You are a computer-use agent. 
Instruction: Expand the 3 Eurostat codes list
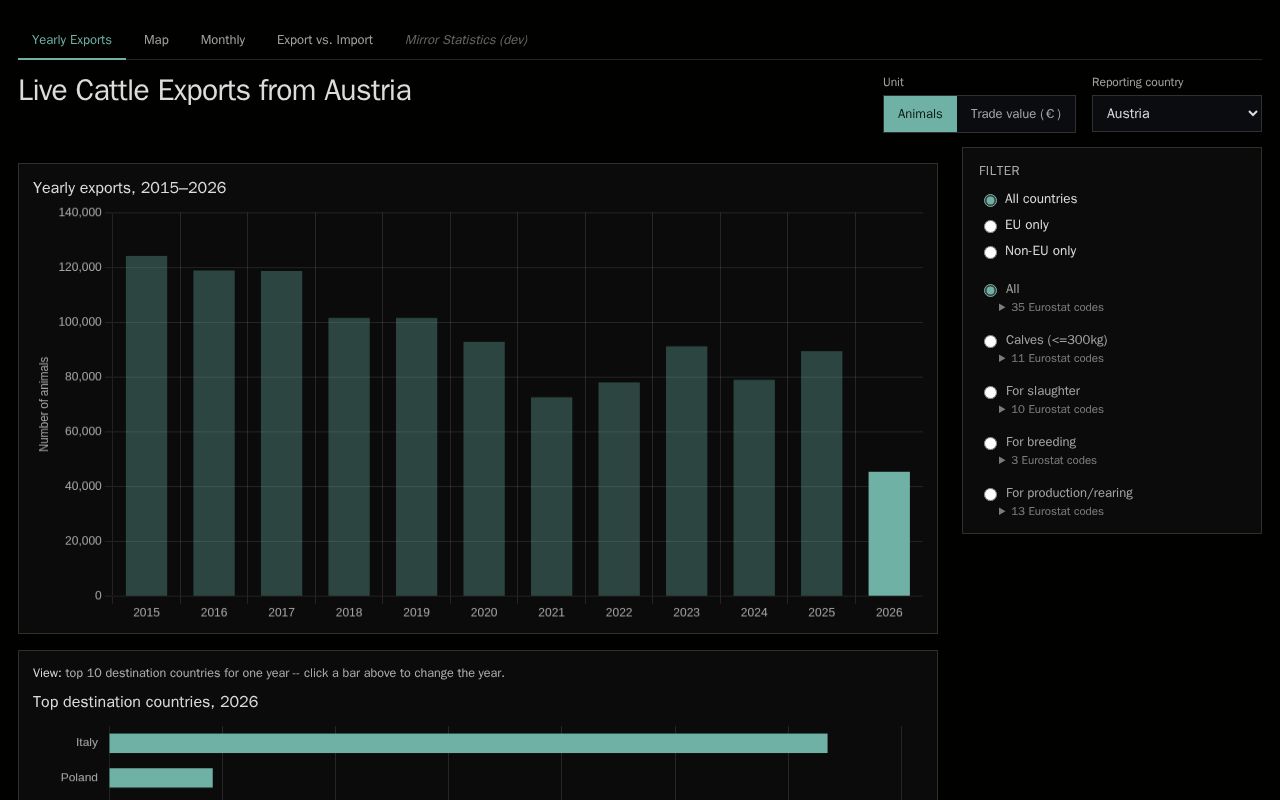pyautogui.click(x=1048, y=460)
